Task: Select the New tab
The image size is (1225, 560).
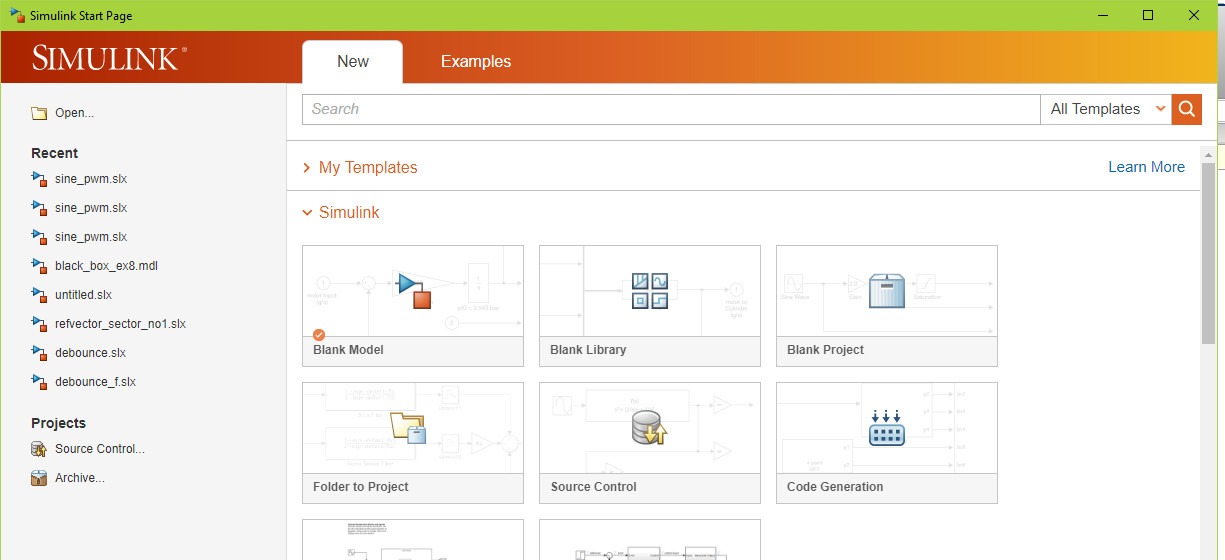Action: [x=352, y=62]
